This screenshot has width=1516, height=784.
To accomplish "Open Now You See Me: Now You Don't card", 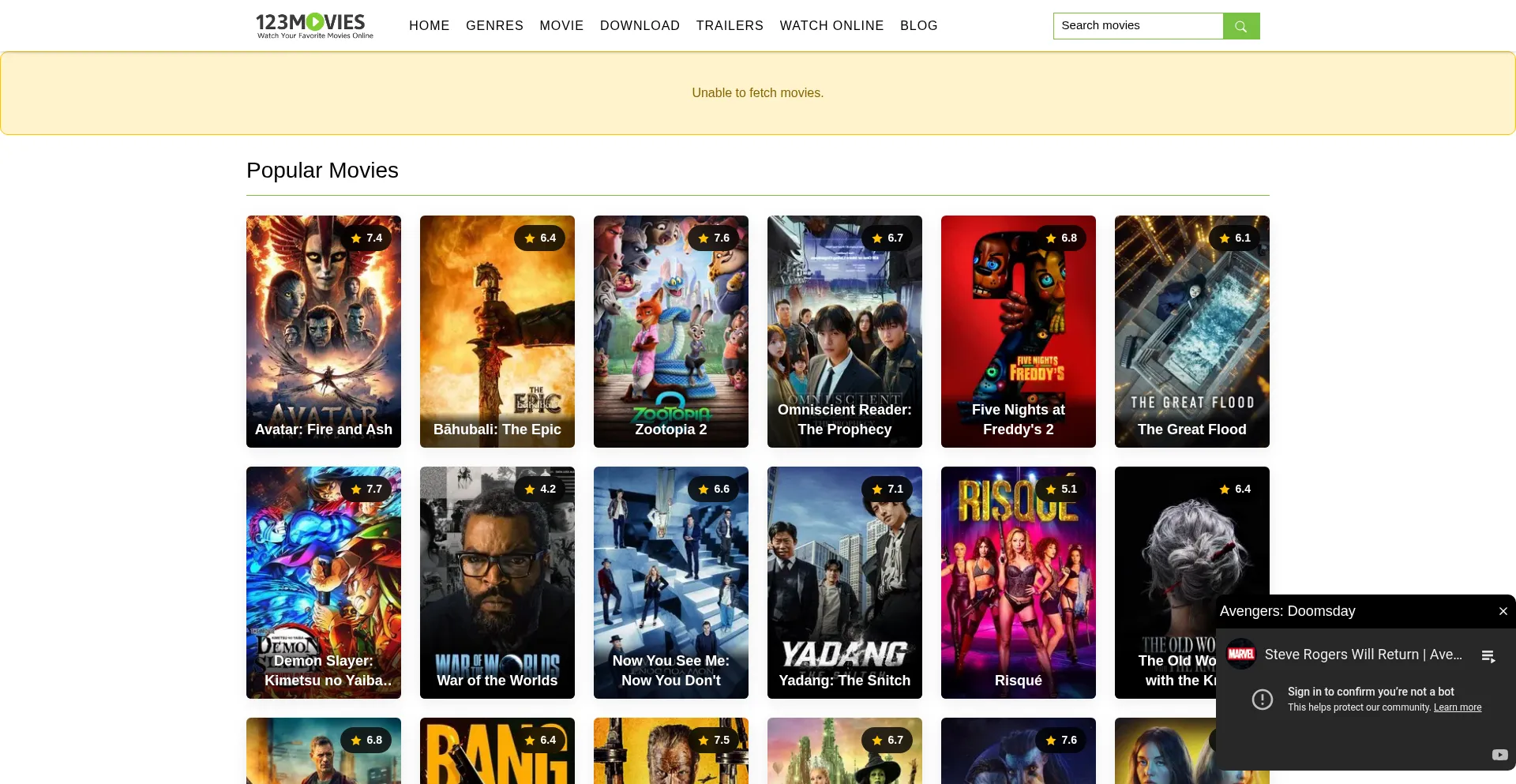I will [671, 583].
